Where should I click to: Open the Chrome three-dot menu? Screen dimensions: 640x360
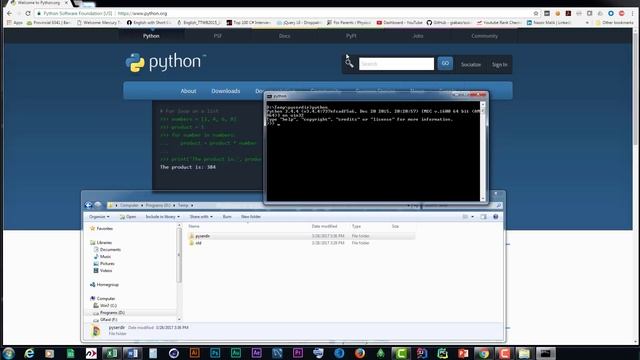pos(632,13)
